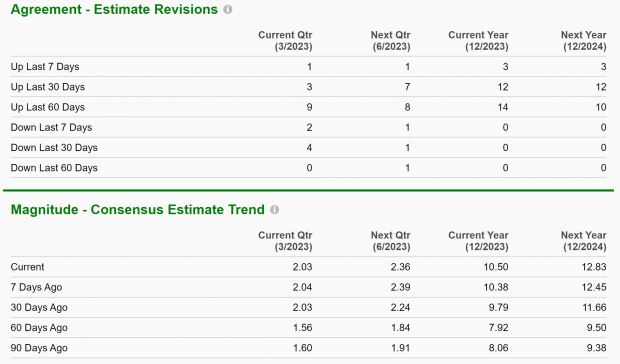Click 7 Days Ago value 2.04
Image resolution: width=620 pixels, height=364 pixels.
pyautogui.click(x=302, y=287)
